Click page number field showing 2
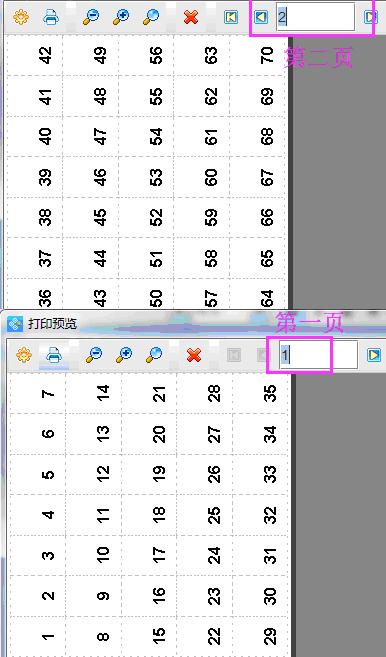The height and width of the screenshot is (657, 386). coord(315,17)
